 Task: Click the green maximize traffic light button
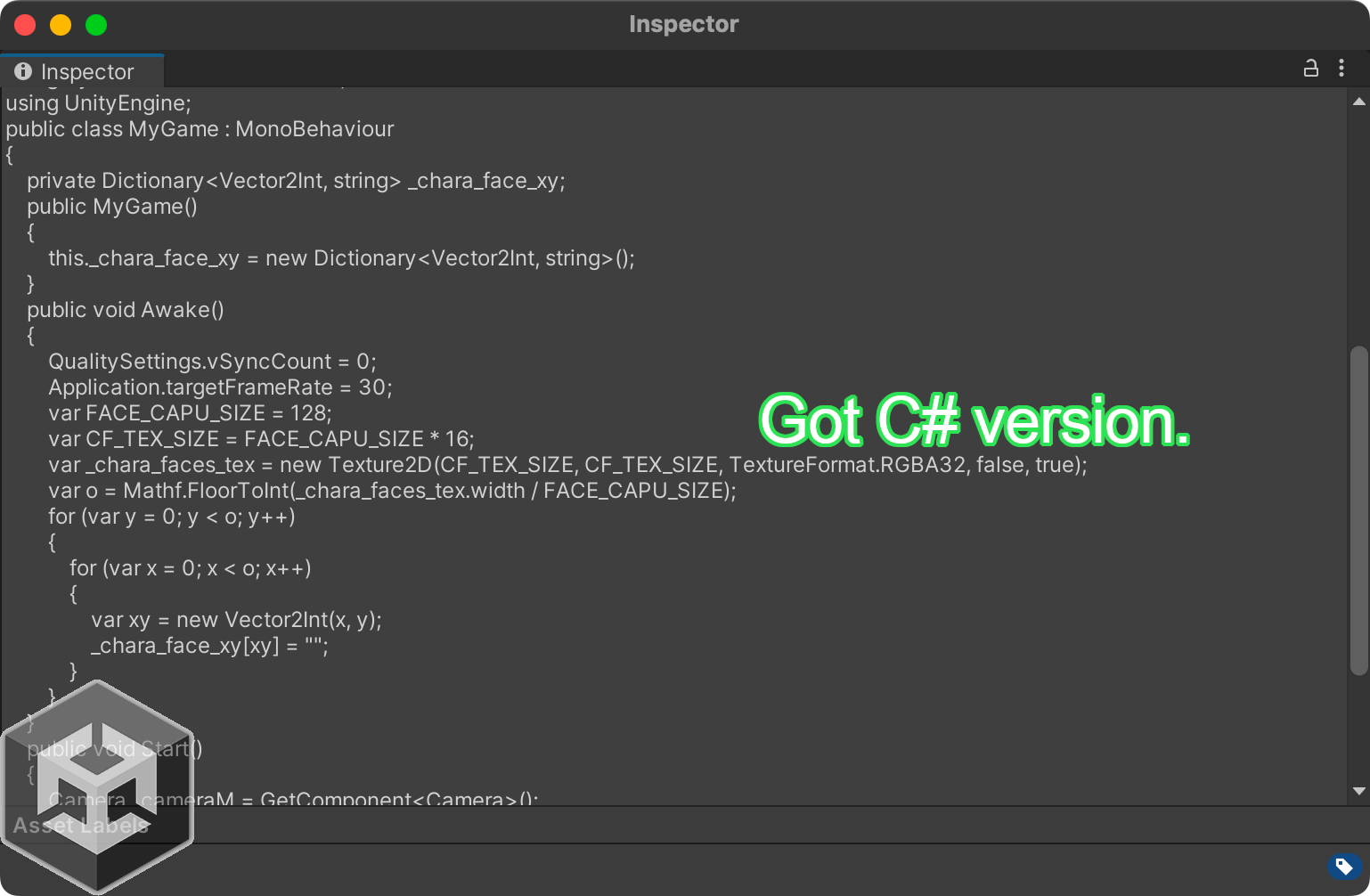point(96,24)
